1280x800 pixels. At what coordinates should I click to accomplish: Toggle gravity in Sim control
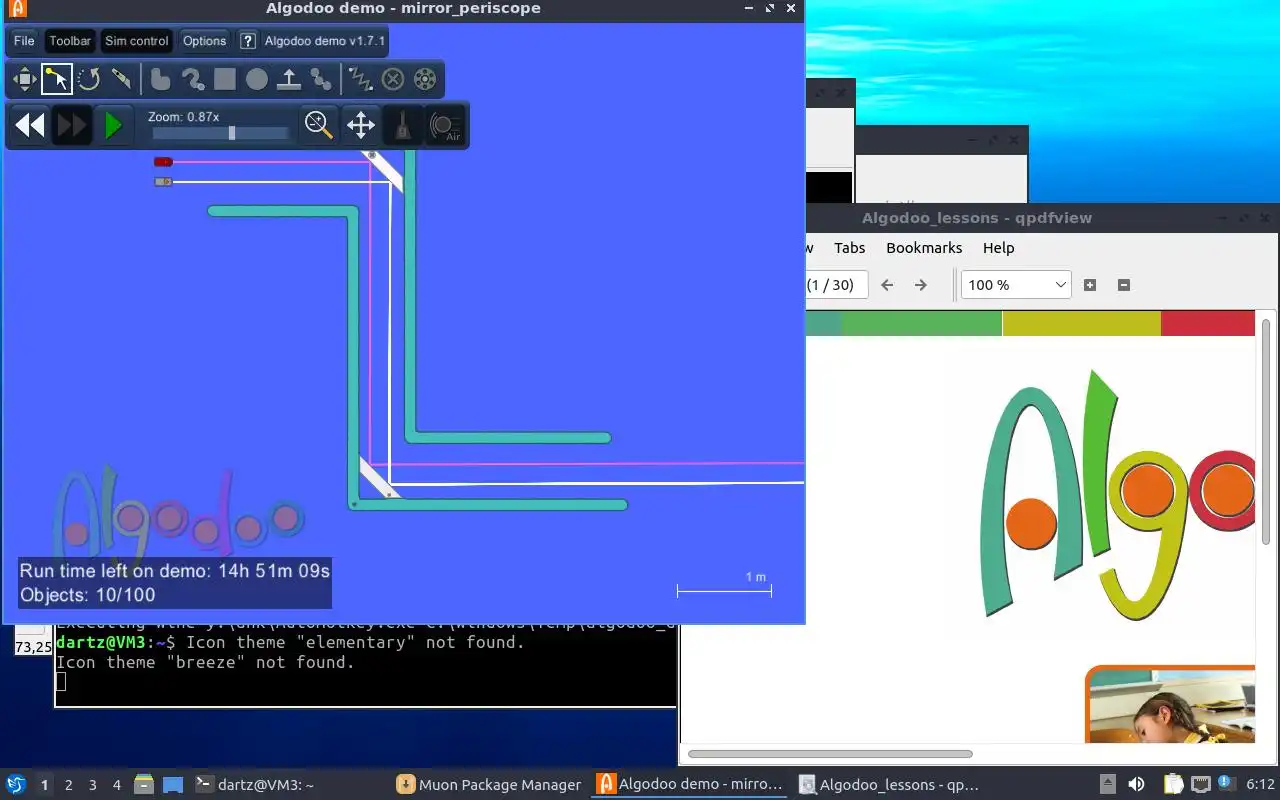click(403, 125)
